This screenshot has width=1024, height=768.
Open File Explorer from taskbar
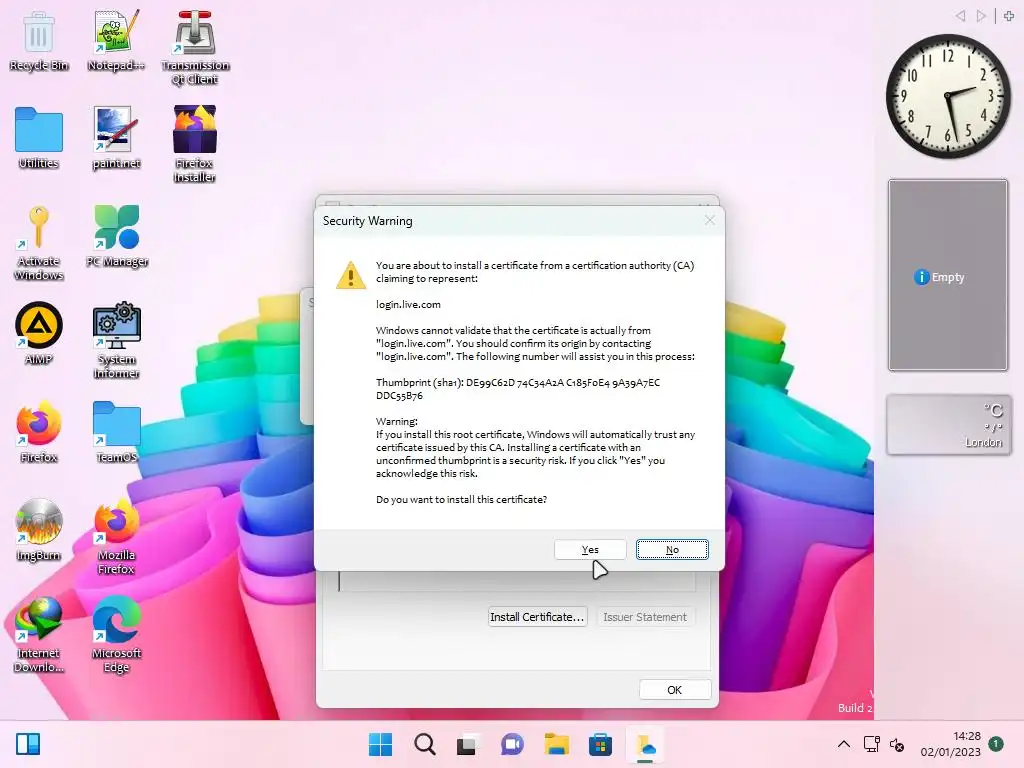click(556, 744)
